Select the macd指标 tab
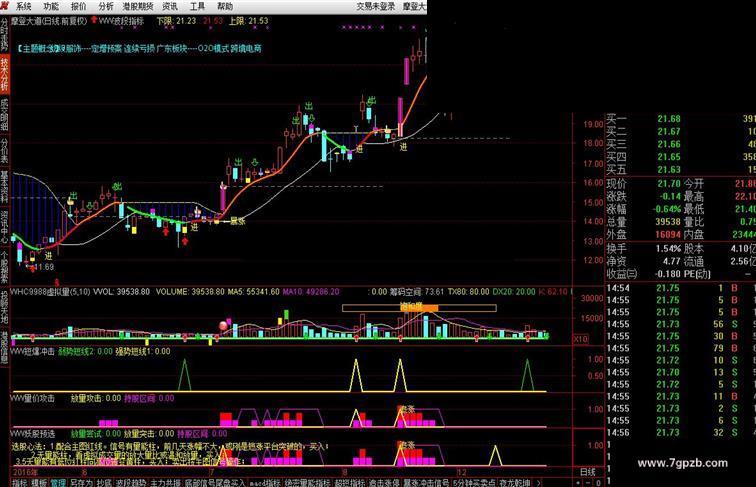 (265, 482)
